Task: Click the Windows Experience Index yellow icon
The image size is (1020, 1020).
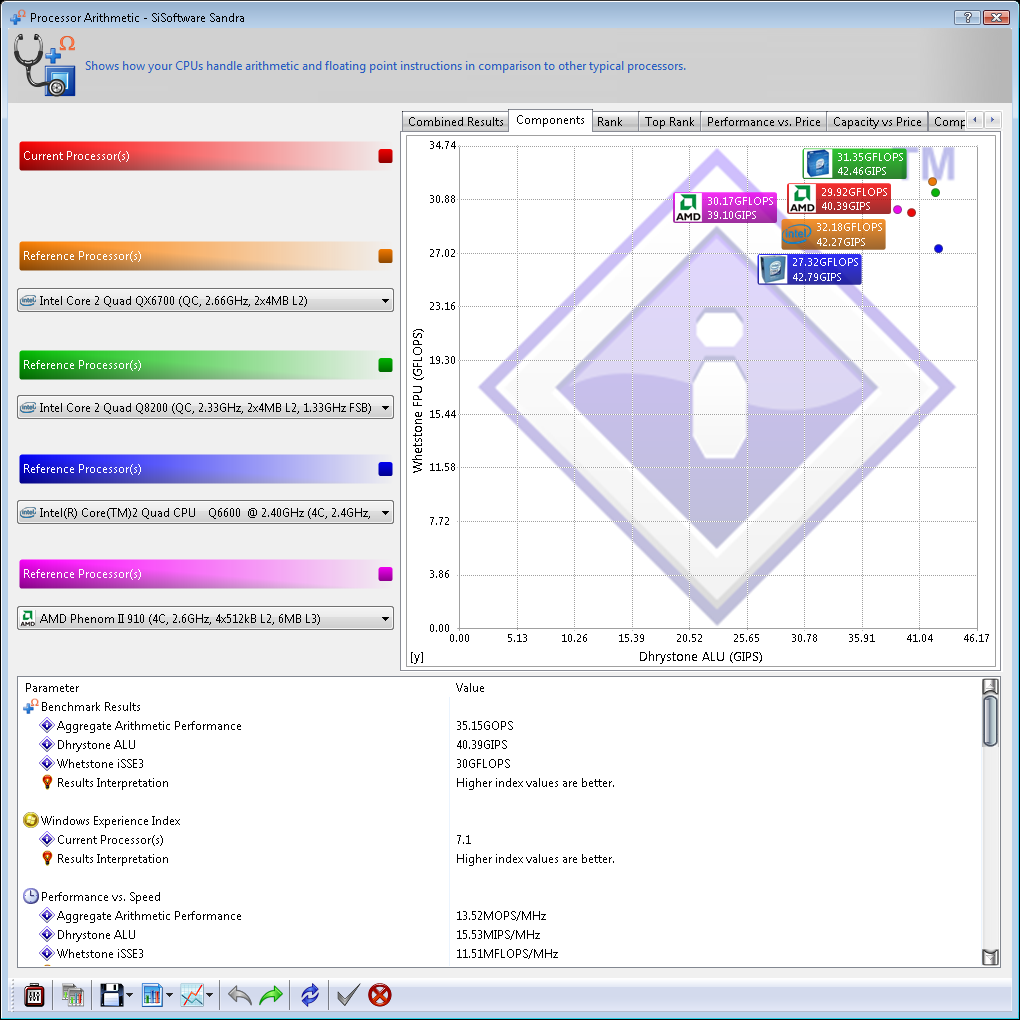Action: pyautogui.click(x=31, y=820)
